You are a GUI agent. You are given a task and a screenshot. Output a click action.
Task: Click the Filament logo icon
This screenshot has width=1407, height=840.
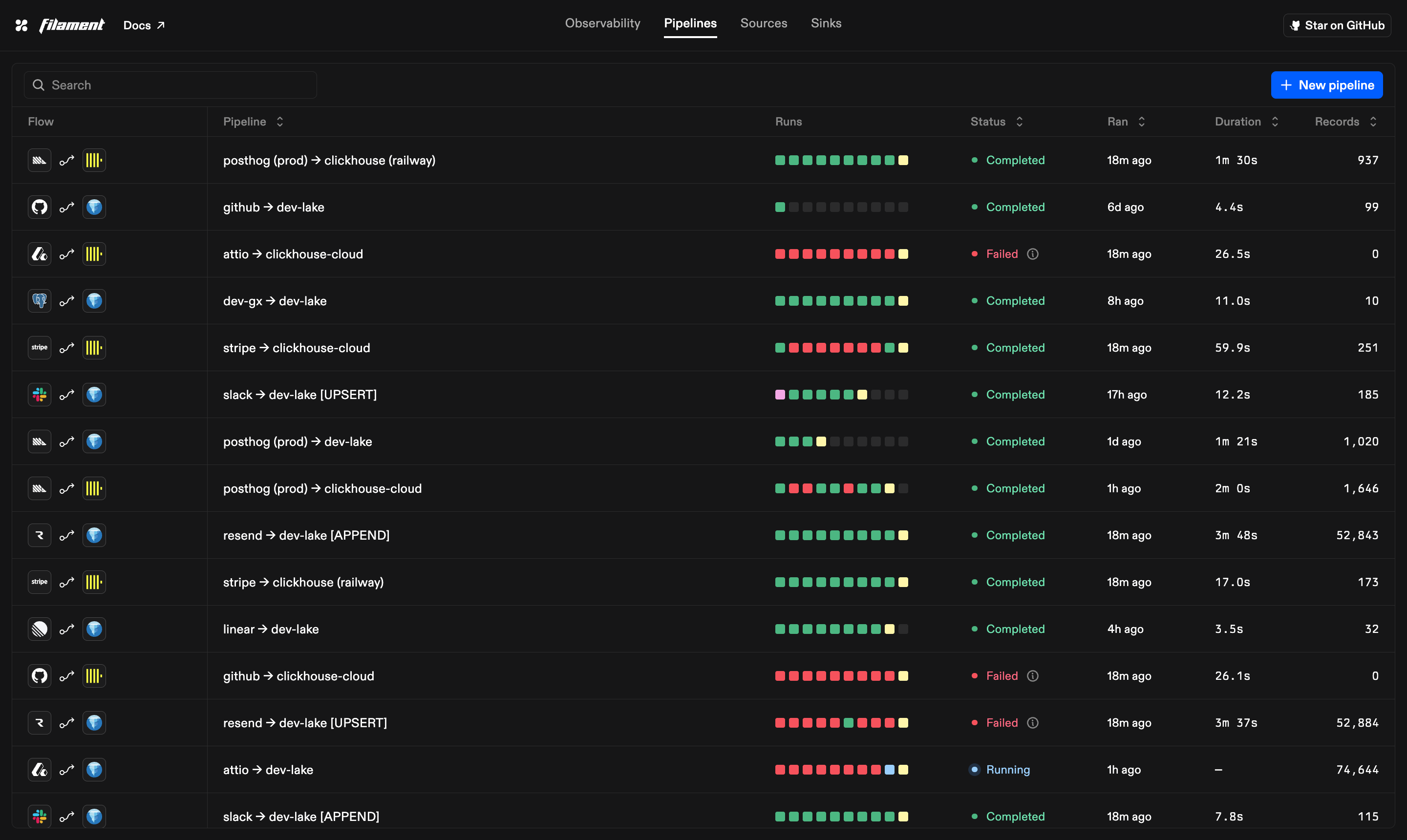point(21,25)
